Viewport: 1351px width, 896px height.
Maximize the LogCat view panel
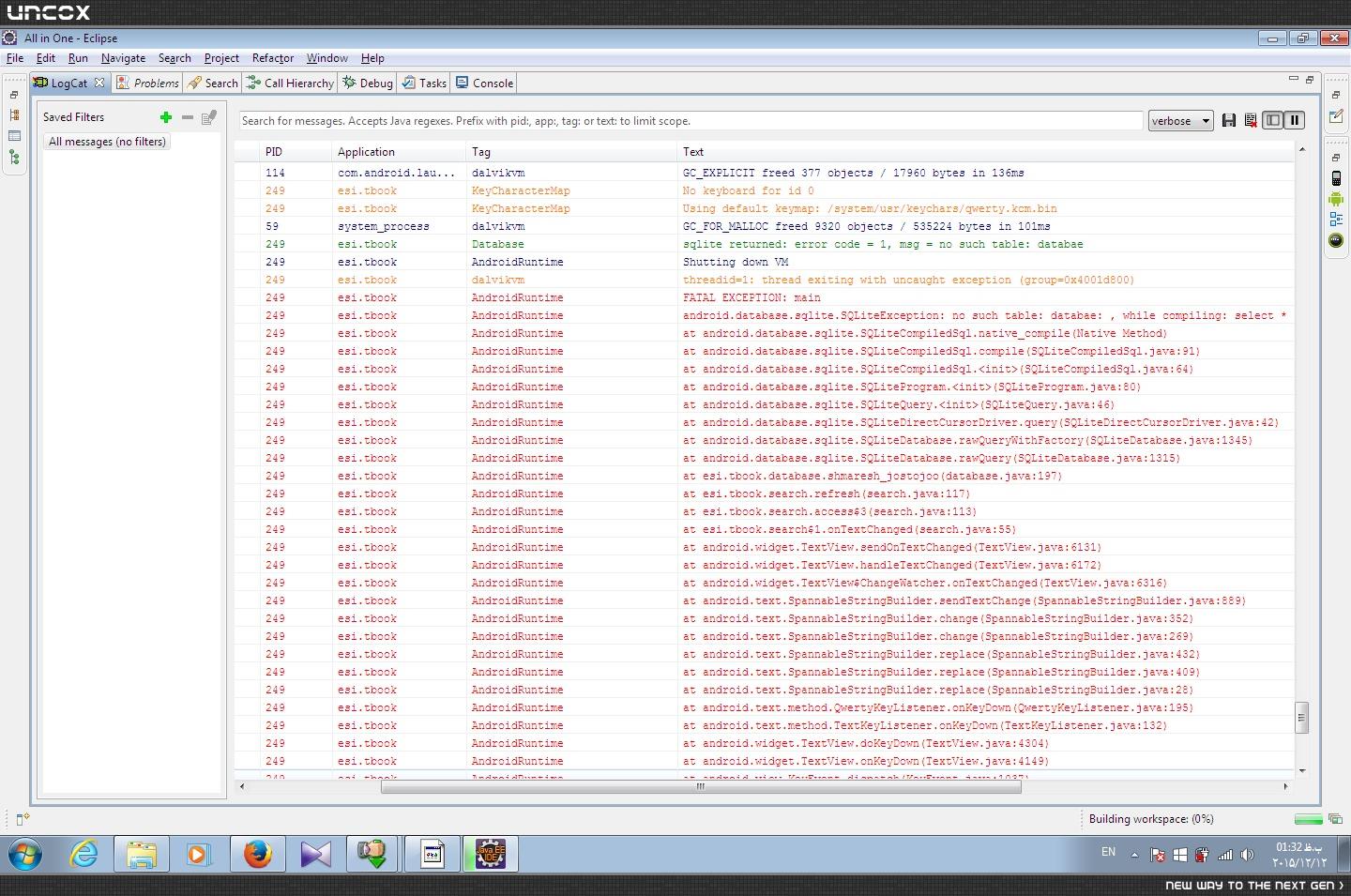pyautogui.click(x=1310, y=79)
